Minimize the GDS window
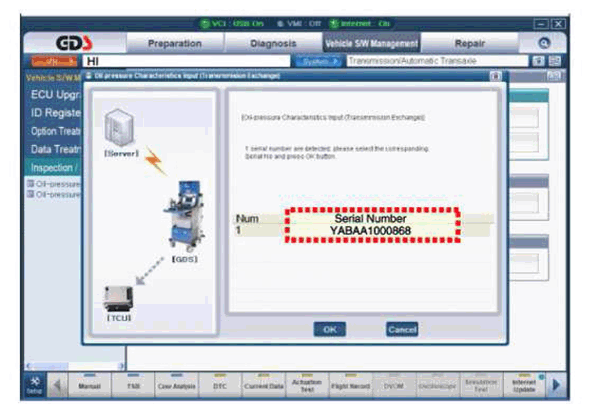The height and width of the screenshot is (413, 591). pyautogui.click(x=541, y=24)
